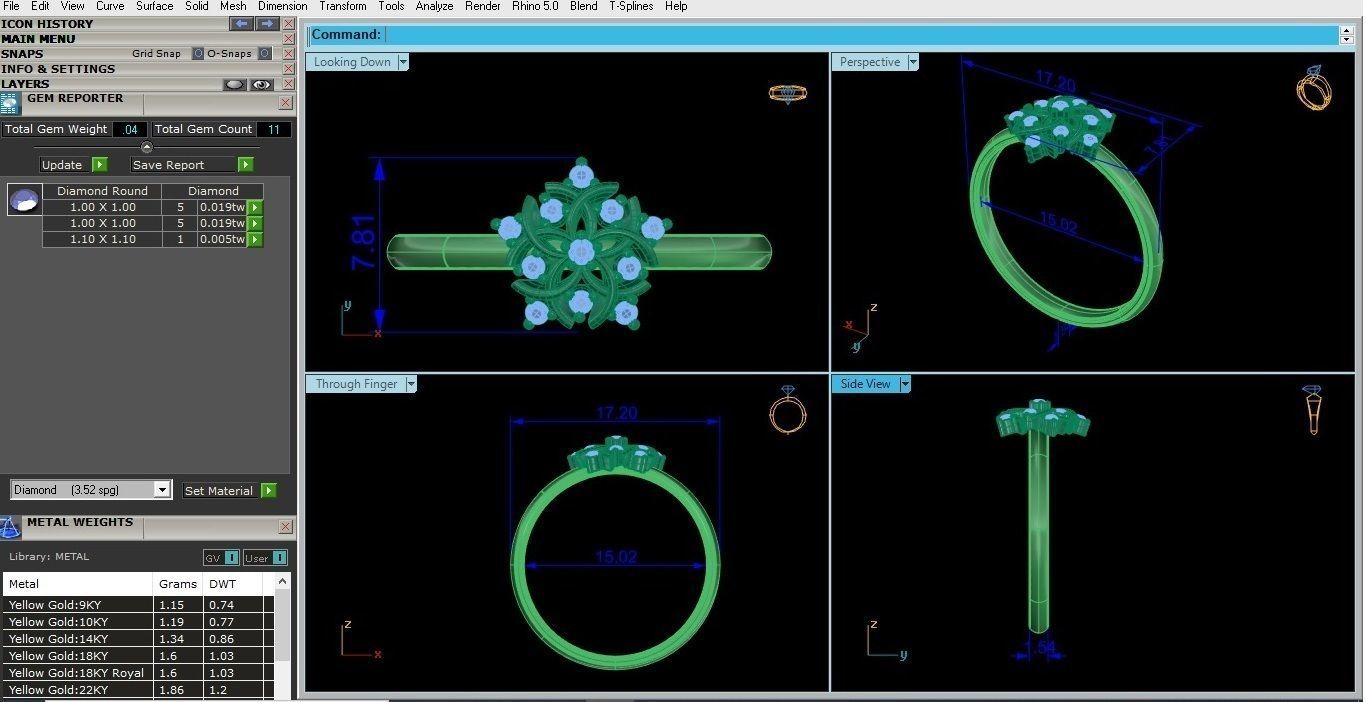Click metal list scrollbar up arrow
This screenshot has height=702, width=1366.
(x=282, y=582)
